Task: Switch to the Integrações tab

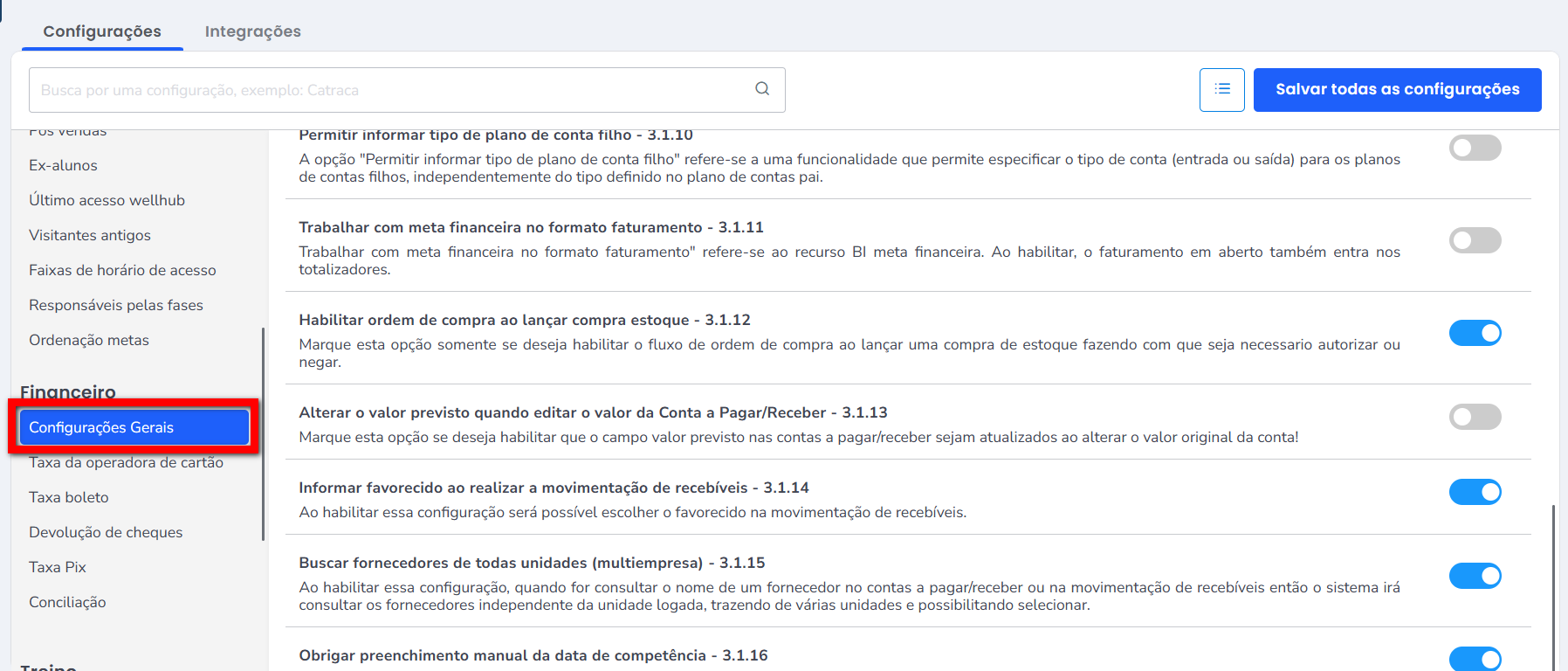Action: tap(252, 31)
